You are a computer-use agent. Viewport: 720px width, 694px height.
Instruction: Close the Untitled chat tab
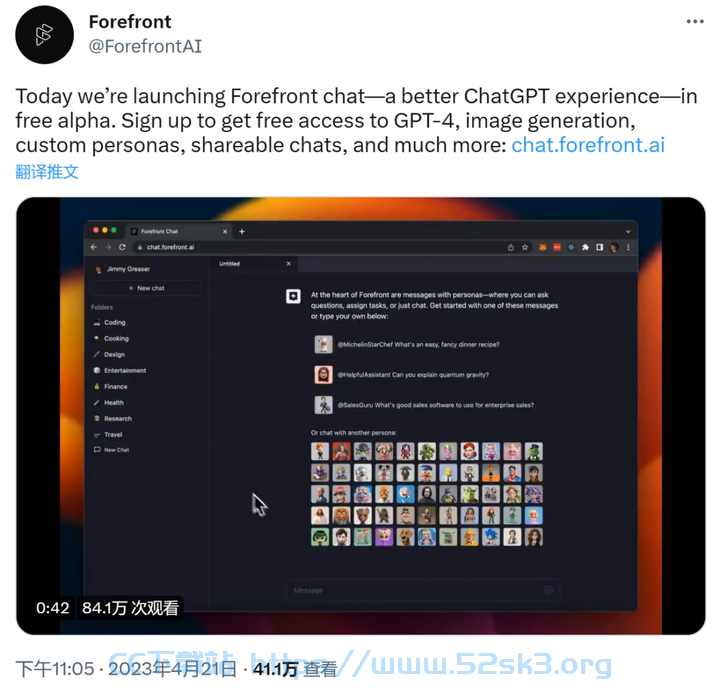(x=288, y=264)
